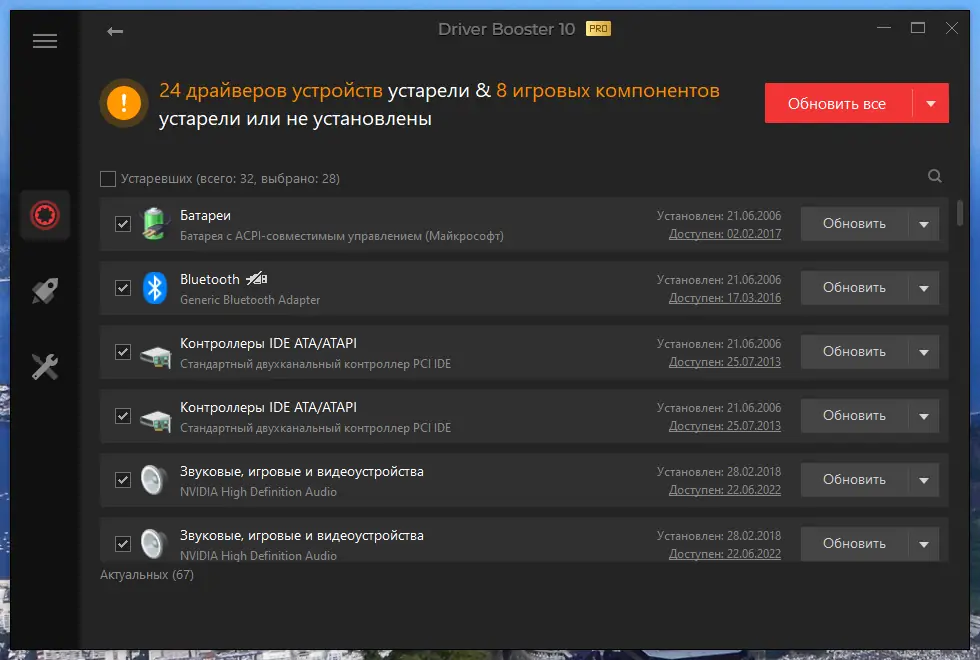Click the first IDE ATA/ATAPI controller icon

(x=155, y=356)
